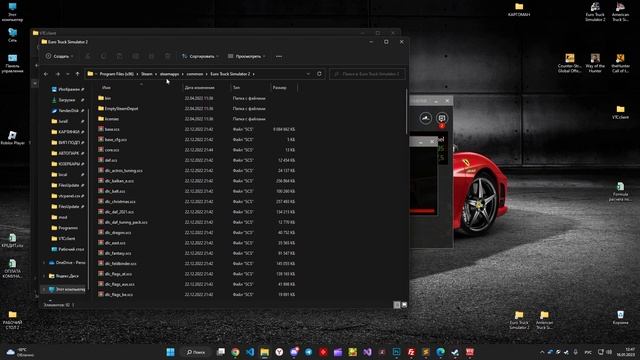Select the dlc_christmas.scs file
The width and height of the screenshot is (640, 360).
116,202
